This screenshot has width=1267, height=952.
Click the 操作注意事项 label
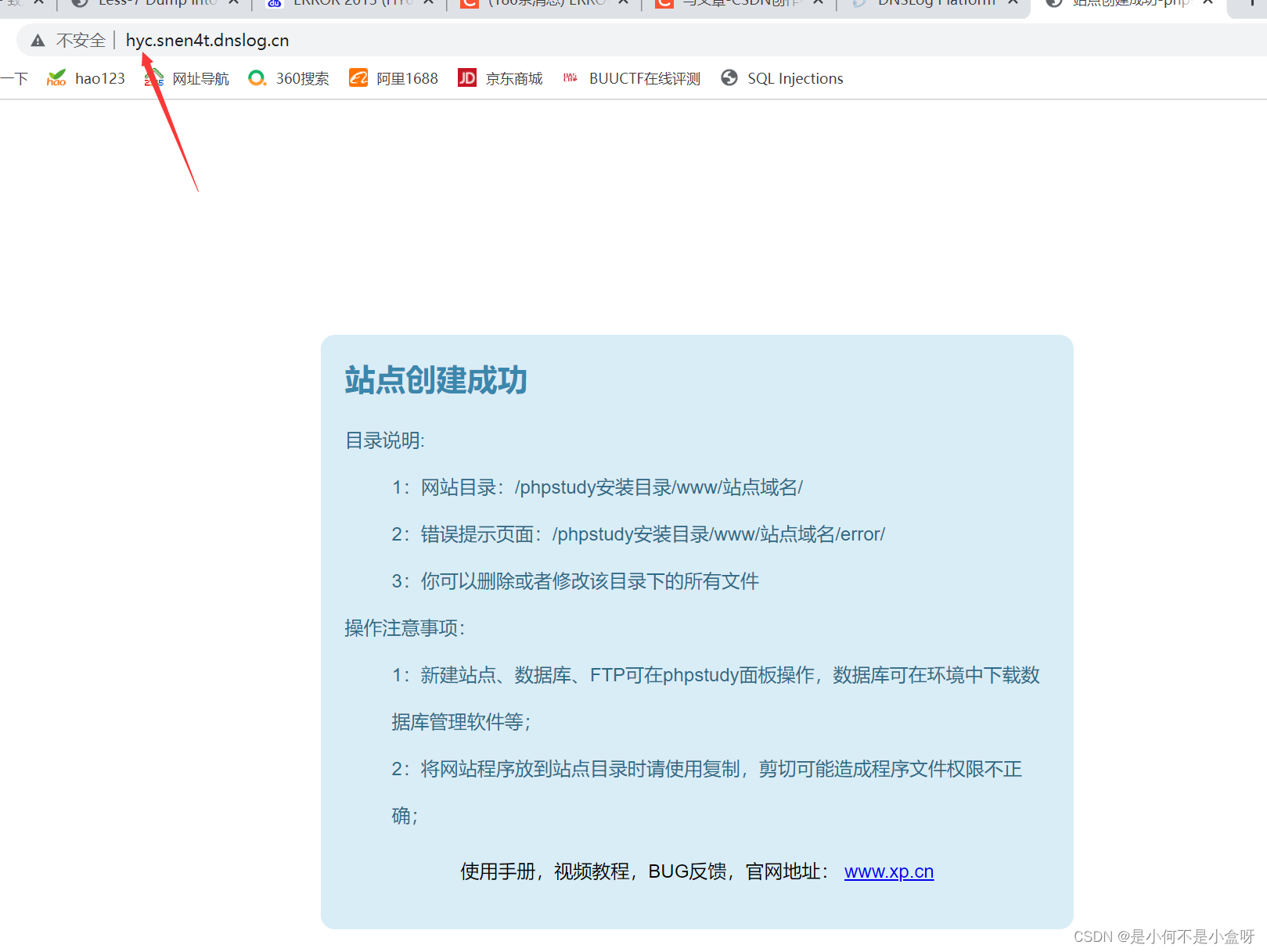[405, 628]
